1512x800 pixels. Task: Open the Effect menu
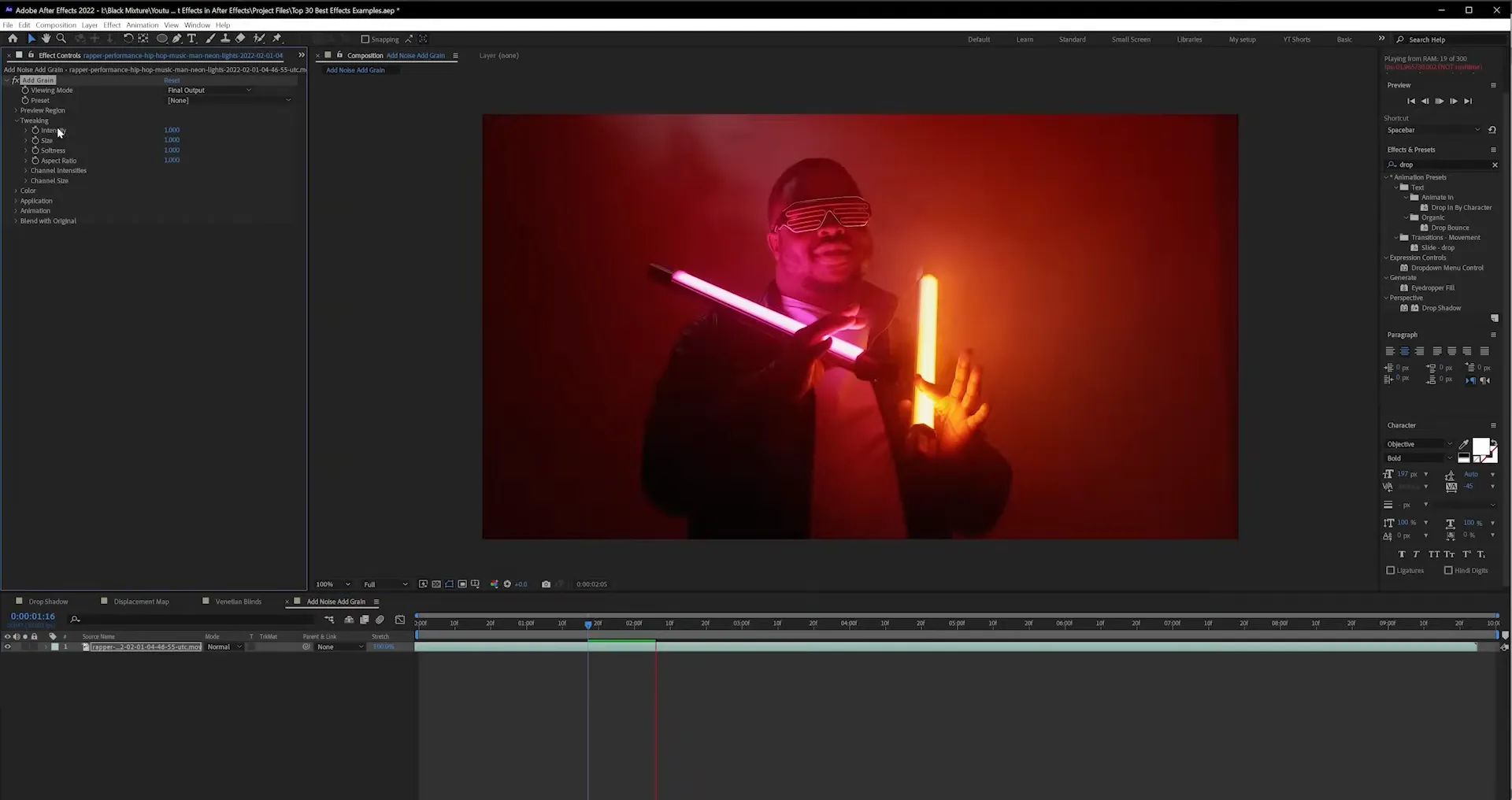click(x=112, y=25)
